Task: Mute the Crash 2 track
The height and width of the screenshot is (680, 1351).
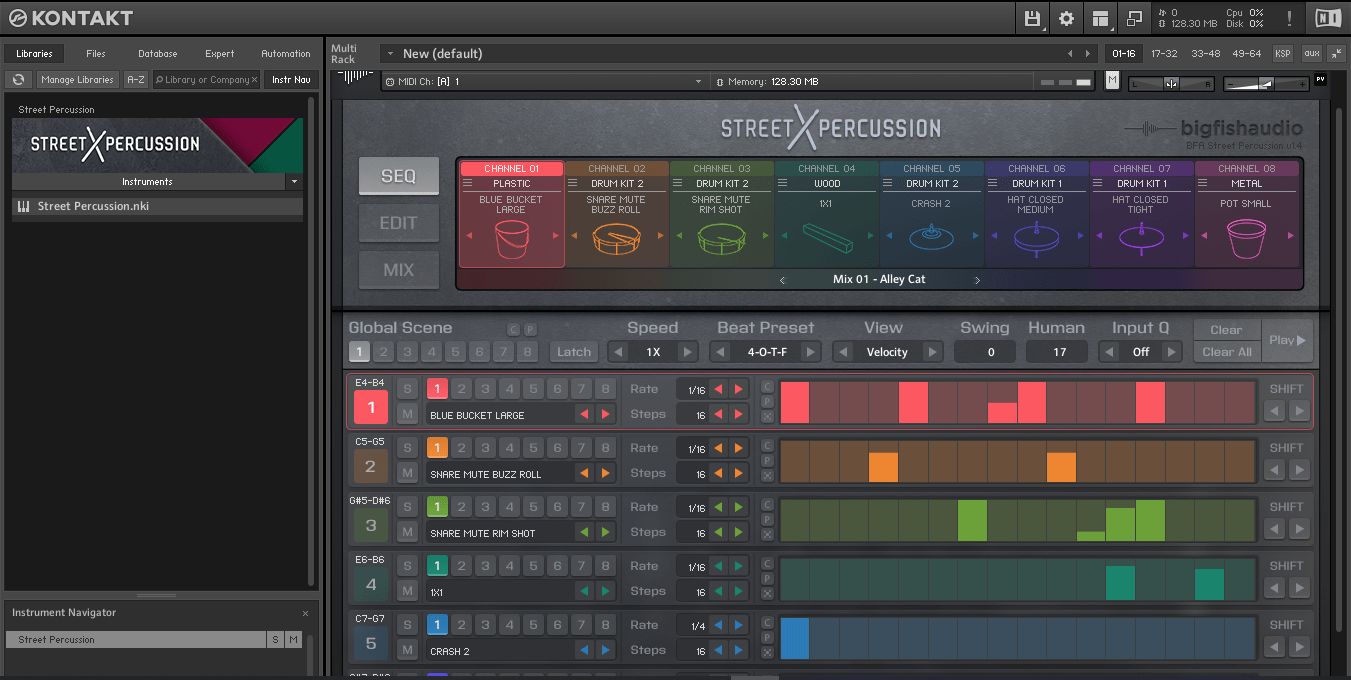Action: (x=407, y=650)
